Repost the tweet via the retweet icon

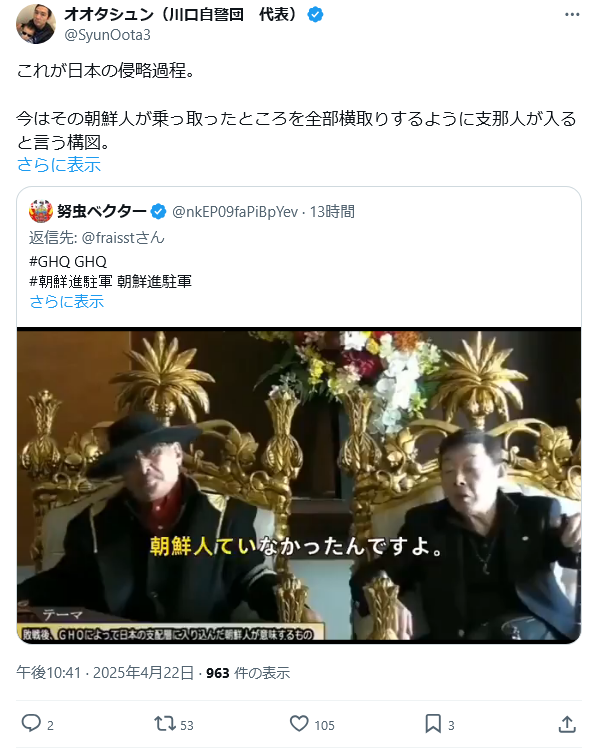click(165, 724)
